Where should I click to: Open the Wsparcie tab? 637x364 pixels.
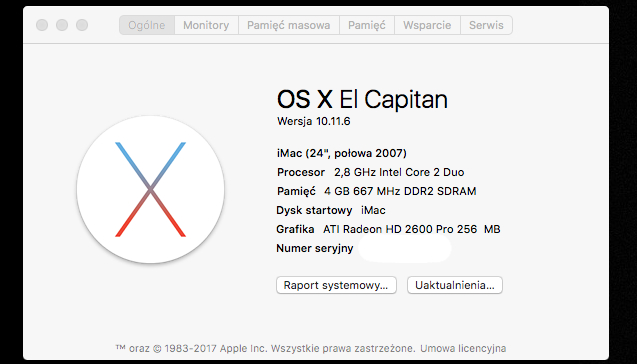pyautogui.click(x=427, y=25)
